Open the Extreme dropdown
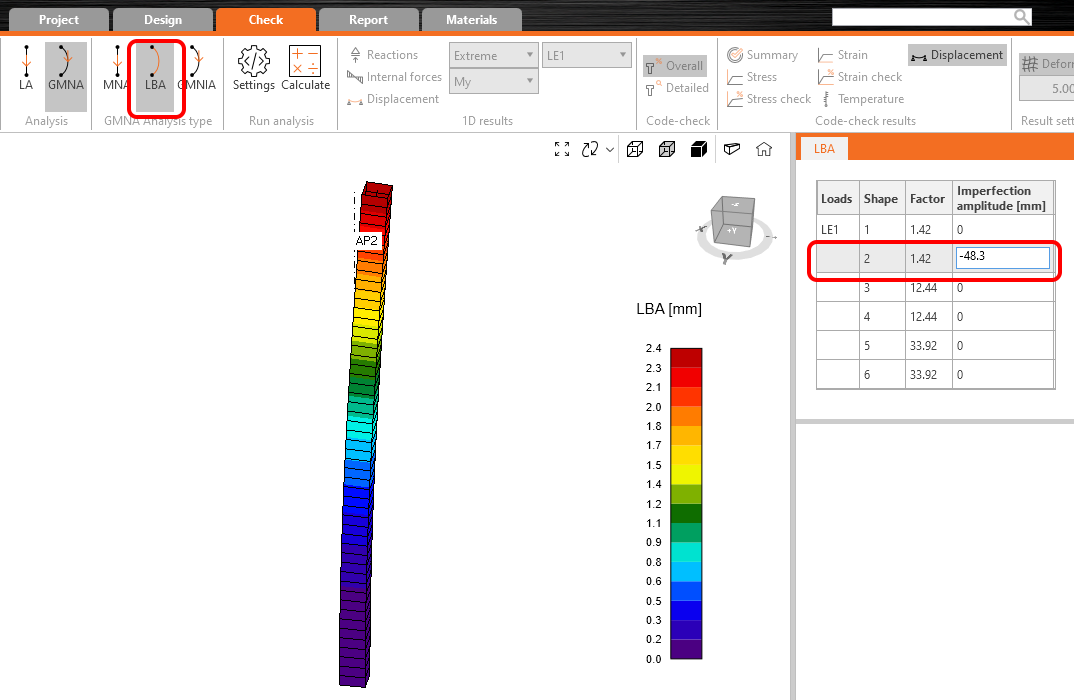This screenshot has height=700, width=1074. point(494,55)
